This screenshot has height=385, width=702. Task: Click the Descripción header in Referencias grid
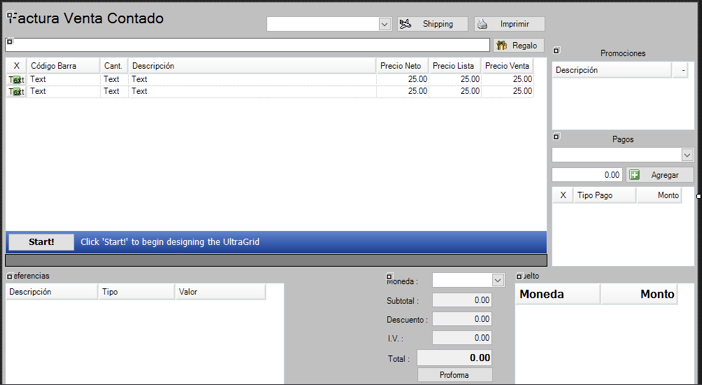pyautogui.click(x=52, y=292)
